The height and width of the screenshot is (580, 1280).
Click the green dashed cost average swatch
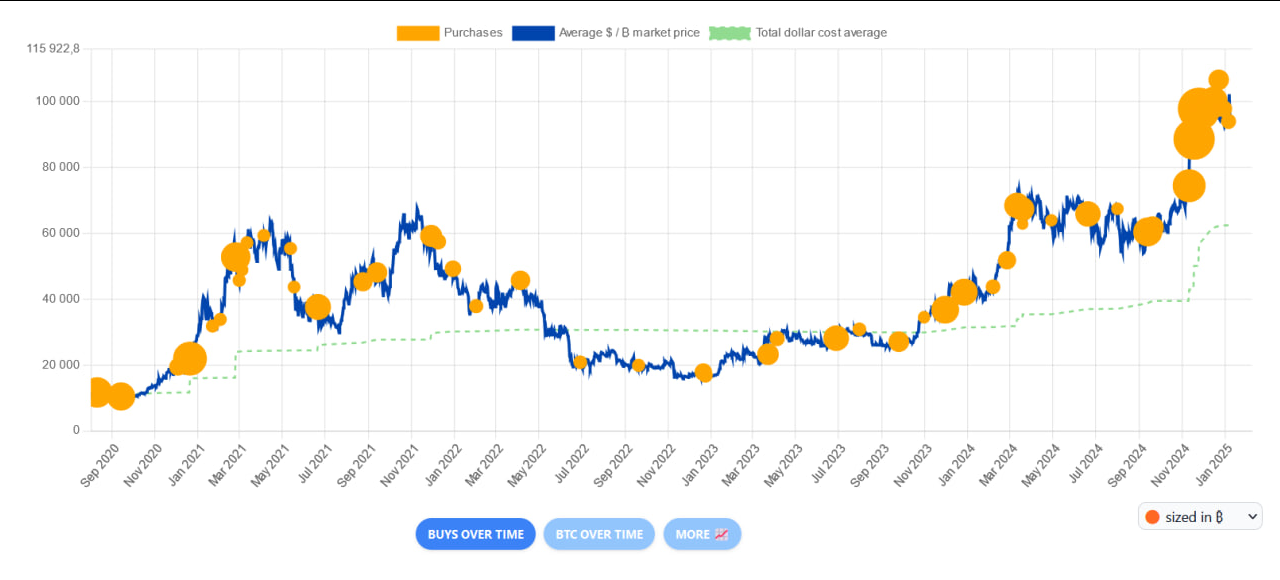coord(729,33)
